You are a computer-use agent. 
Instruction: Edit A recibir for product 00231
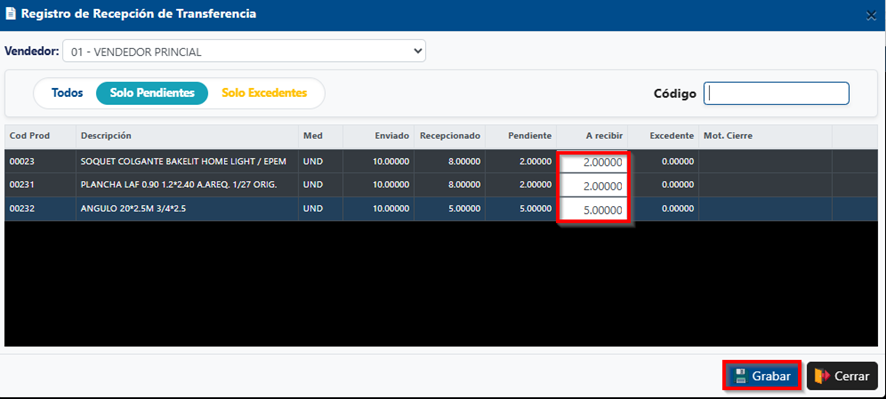[593, 186]
